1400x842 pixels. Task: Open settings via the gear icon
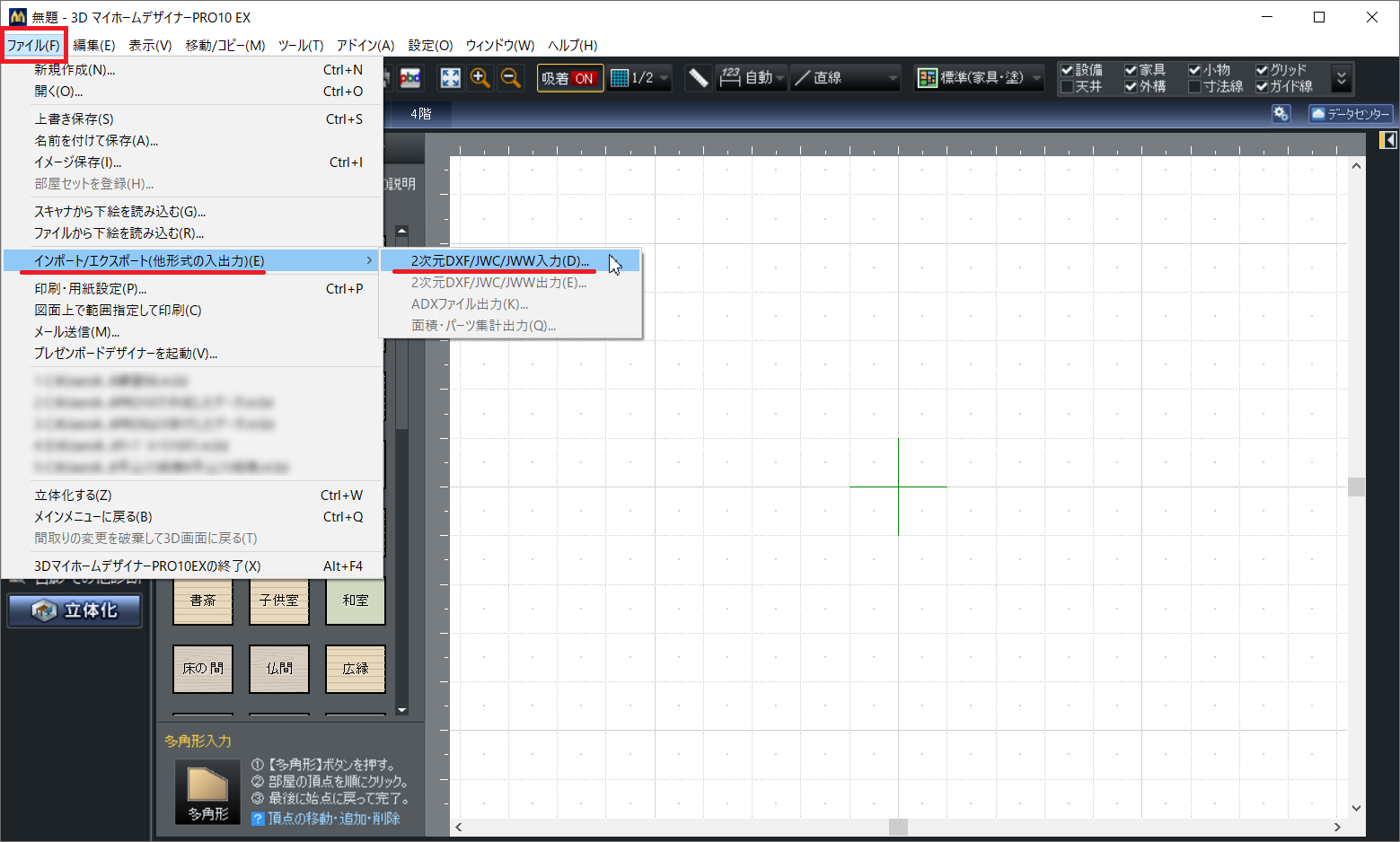click(1281, 114)
